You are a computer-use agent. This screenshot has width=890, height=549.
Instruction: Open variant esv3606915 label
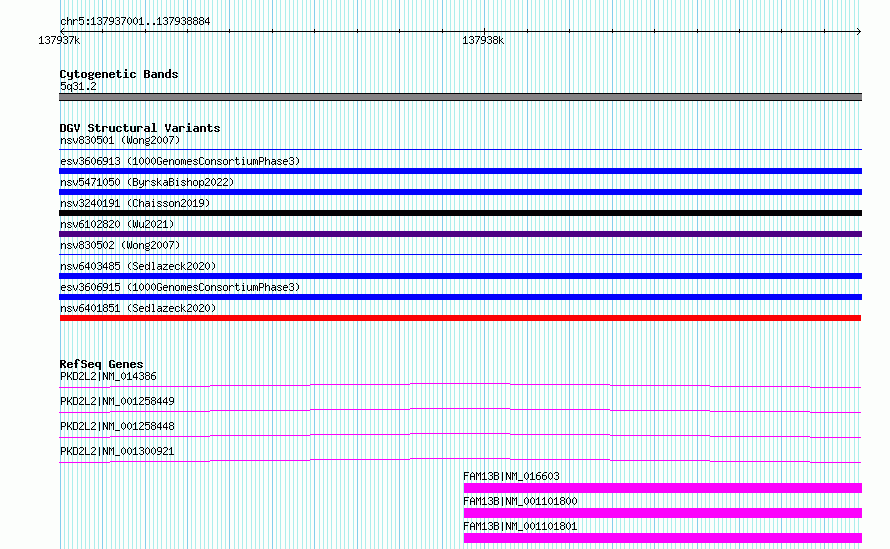[180, 287]
